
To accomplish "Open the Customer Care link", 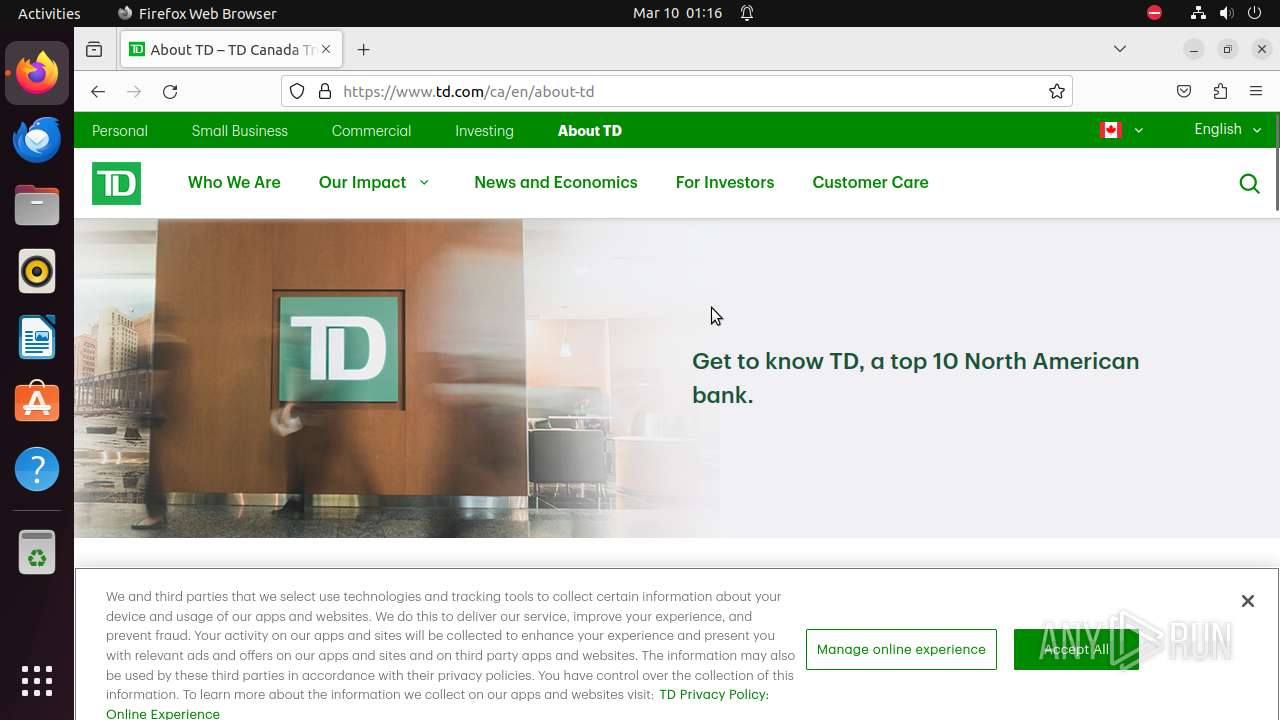I will [870, 182].
